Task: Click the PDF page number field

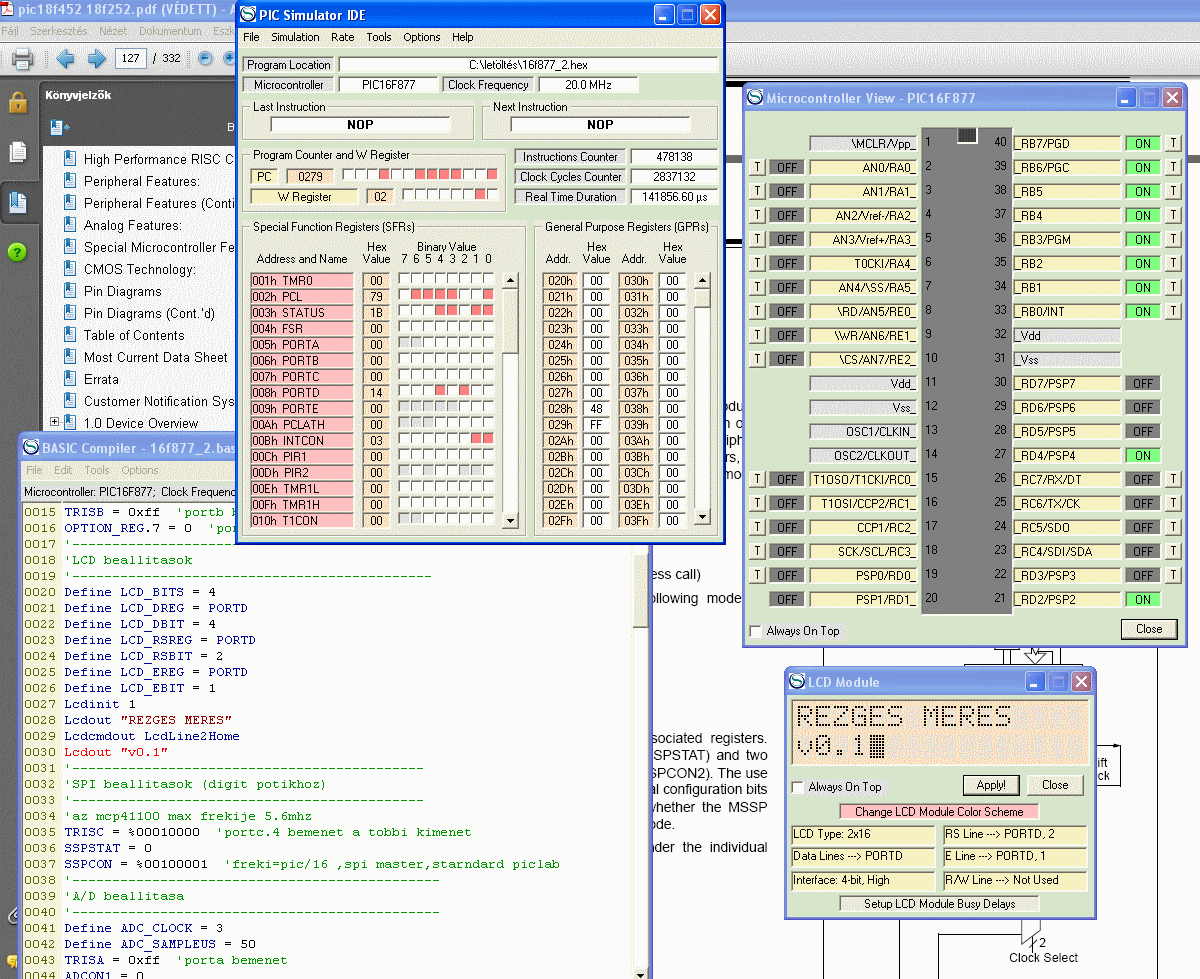Action: (x=131, y=58)
